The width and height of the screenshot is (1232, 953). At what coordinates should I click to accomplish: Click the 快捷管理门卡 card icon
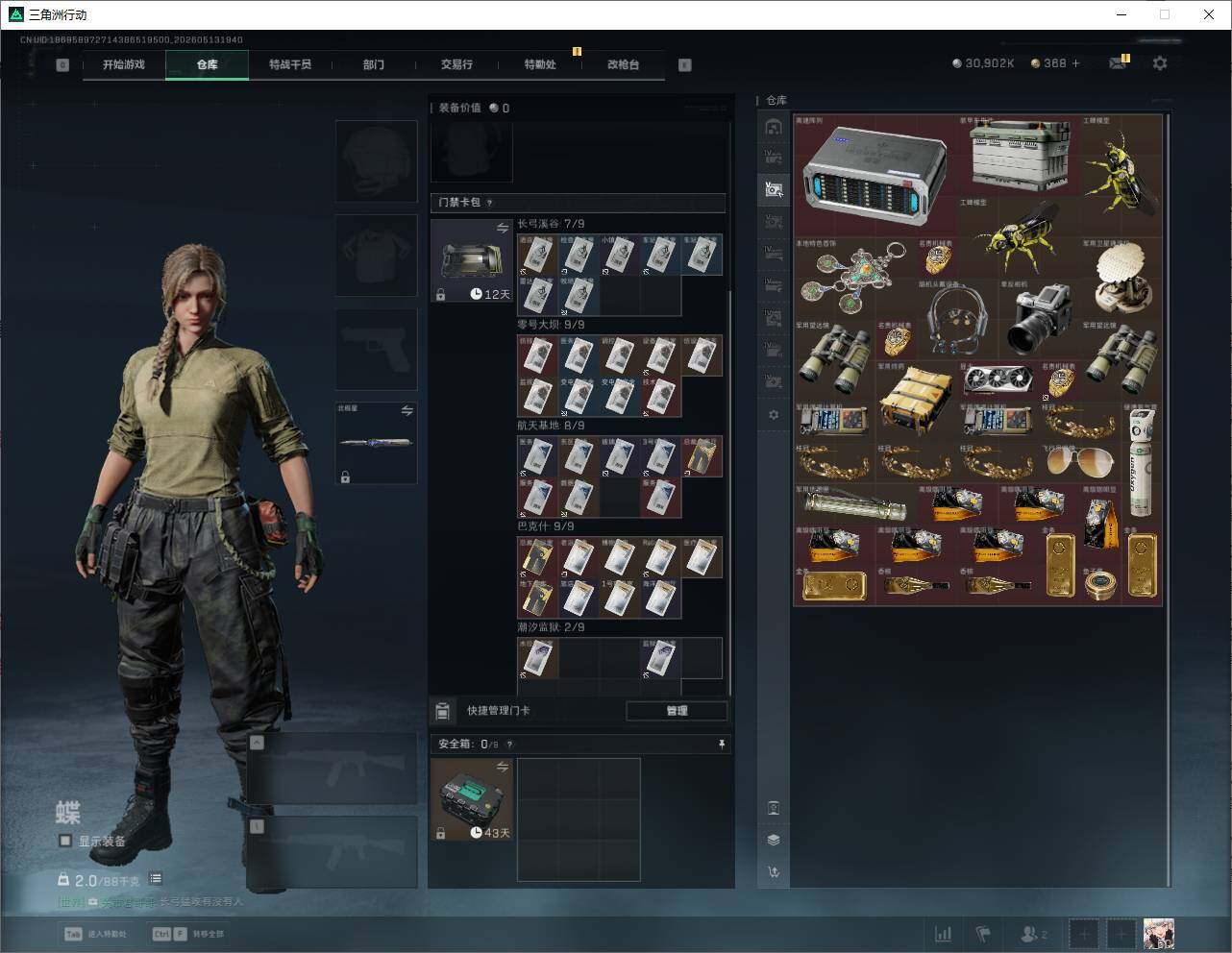pyautogui.click(x=443, y=711)
